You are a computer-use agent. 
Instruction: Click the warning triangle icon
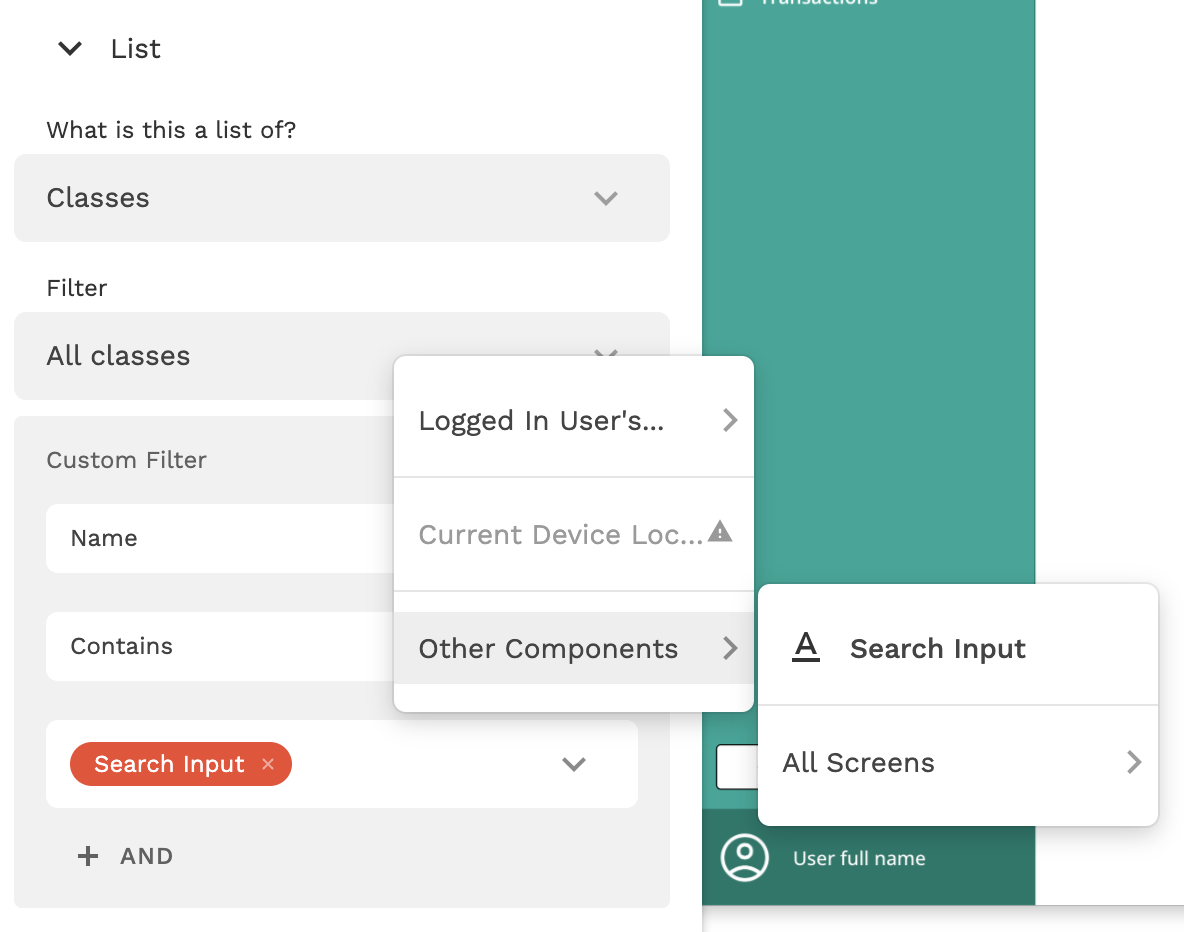click(x=720, y=532)
